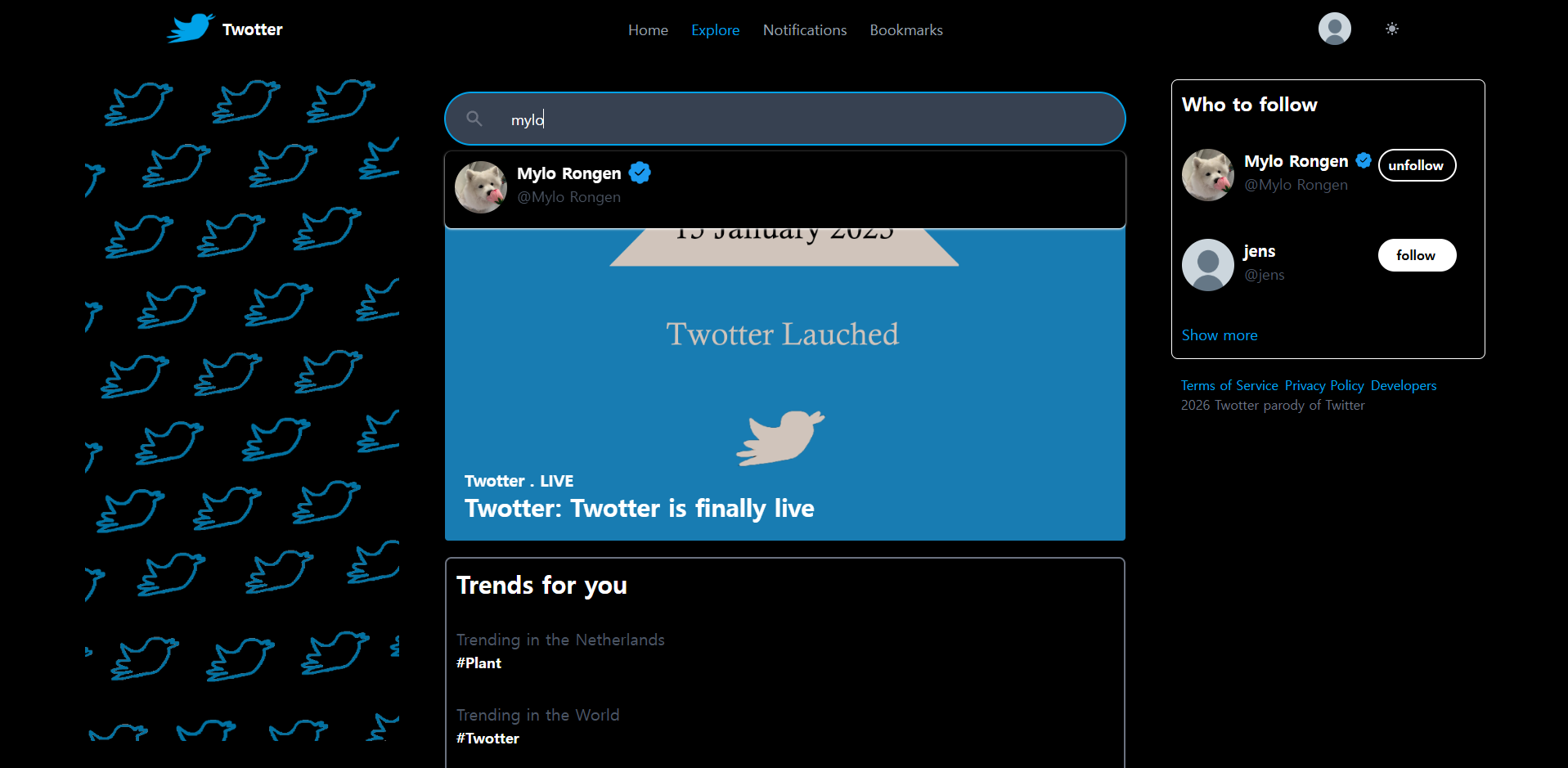Click the verified badge in search result
The width and height of the screenshot is (1568, 768).
tap(640, 173)
